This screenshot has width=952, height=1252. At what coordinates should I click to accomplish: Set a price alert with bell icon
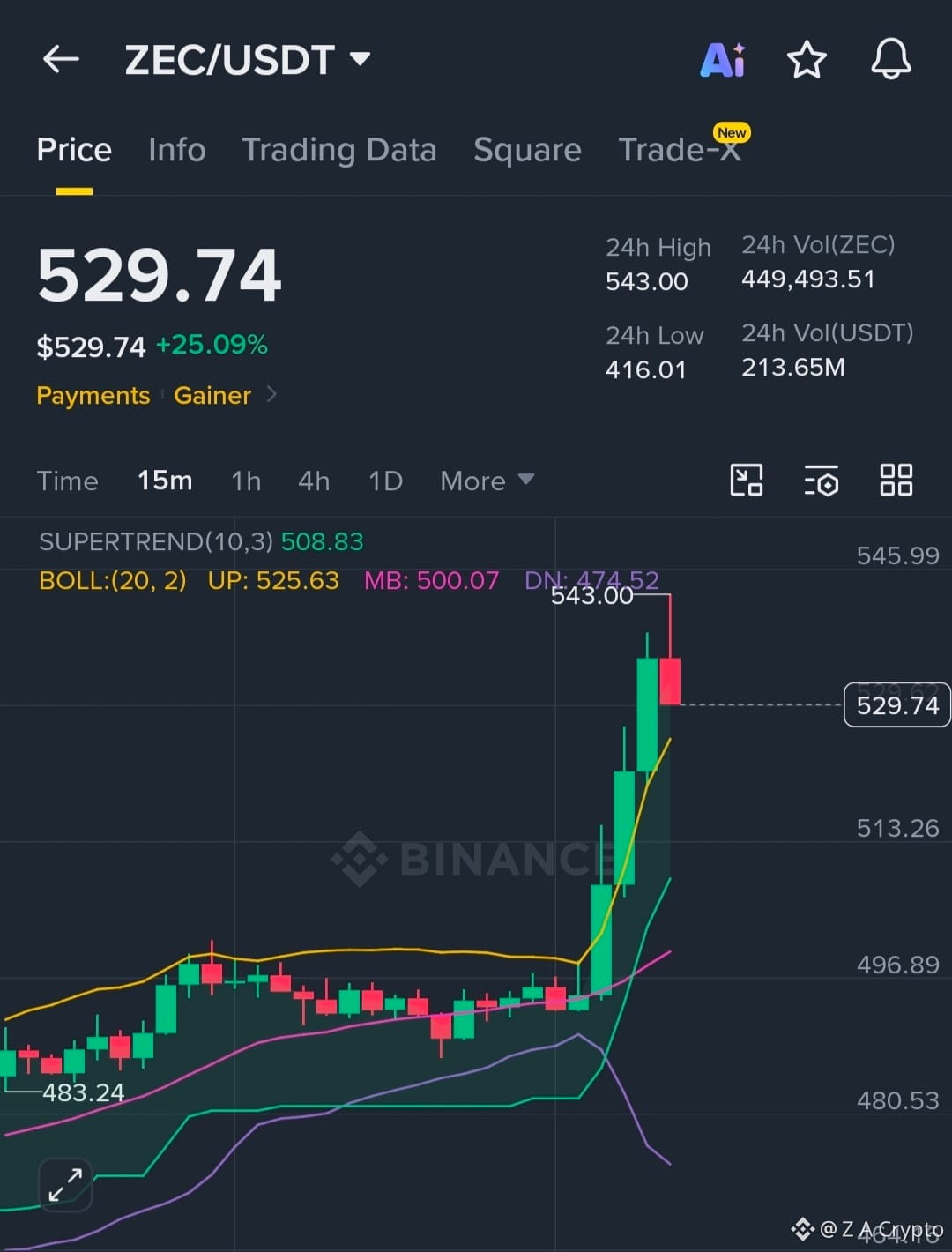(x=891, y=59)
